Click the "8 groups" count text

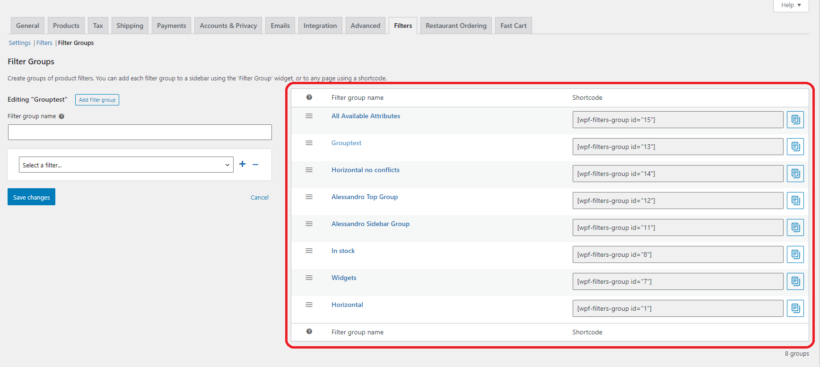tap(796, 354)
